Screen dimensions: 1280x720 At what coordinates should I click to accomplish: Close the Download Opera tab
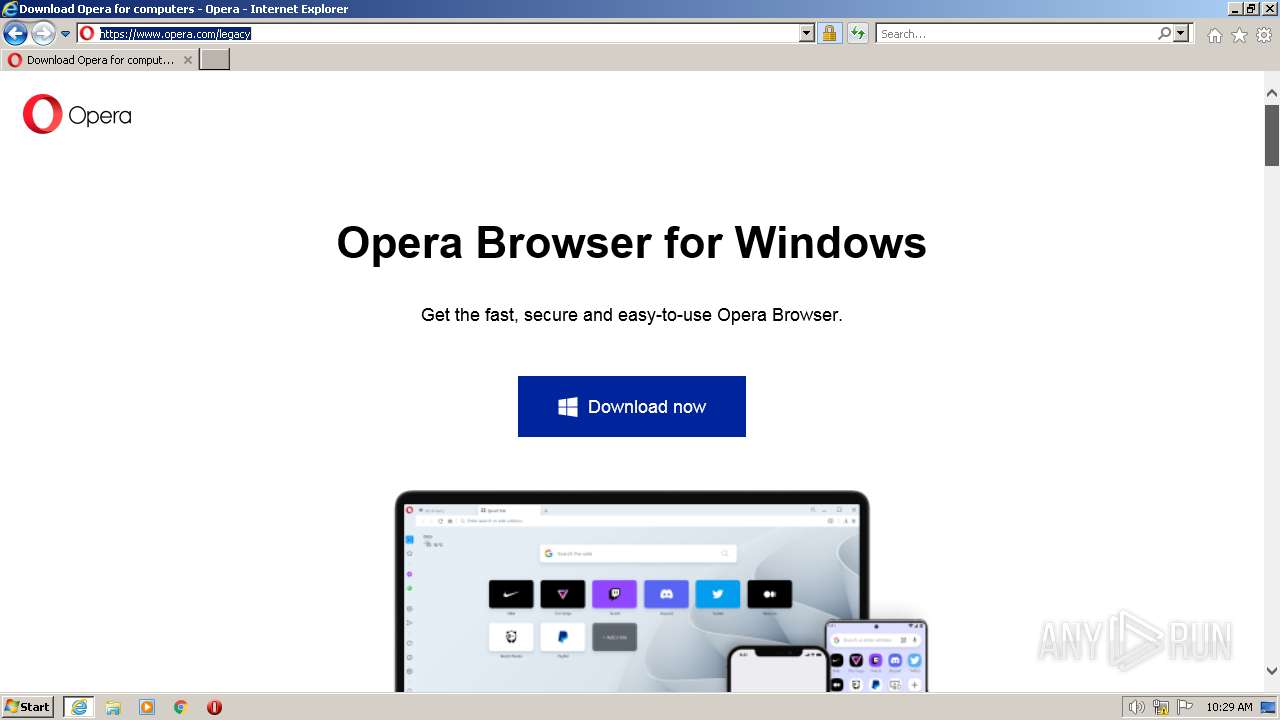coord(187,60)
